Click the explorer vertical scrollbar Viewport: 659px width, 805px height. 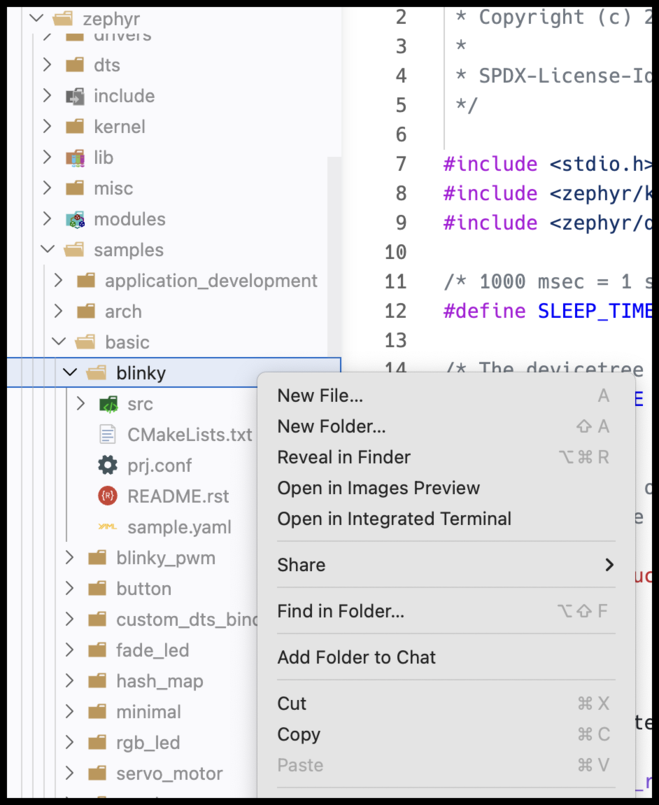(334, 257)
